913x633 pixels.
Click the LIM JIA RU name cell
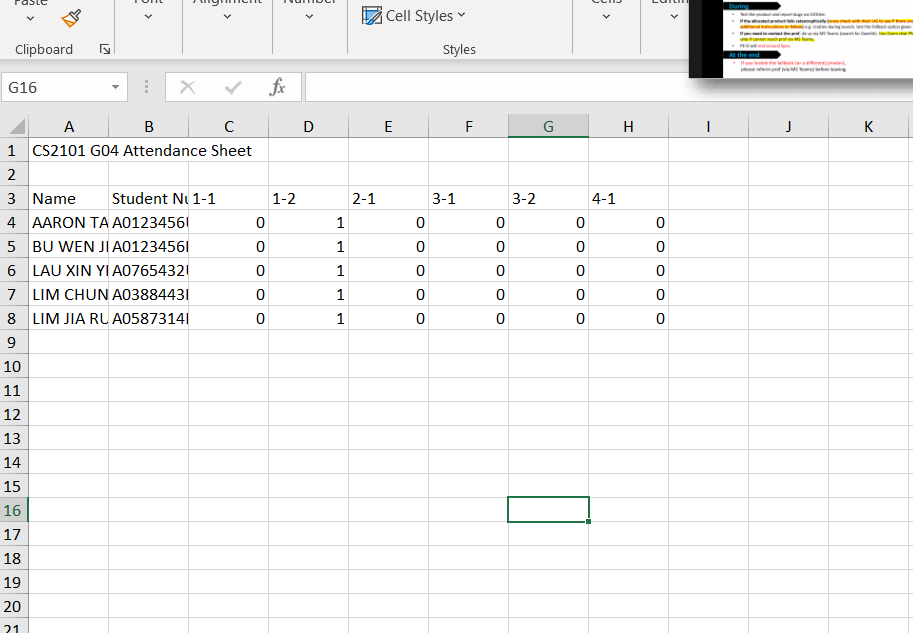tap(69, 319)
